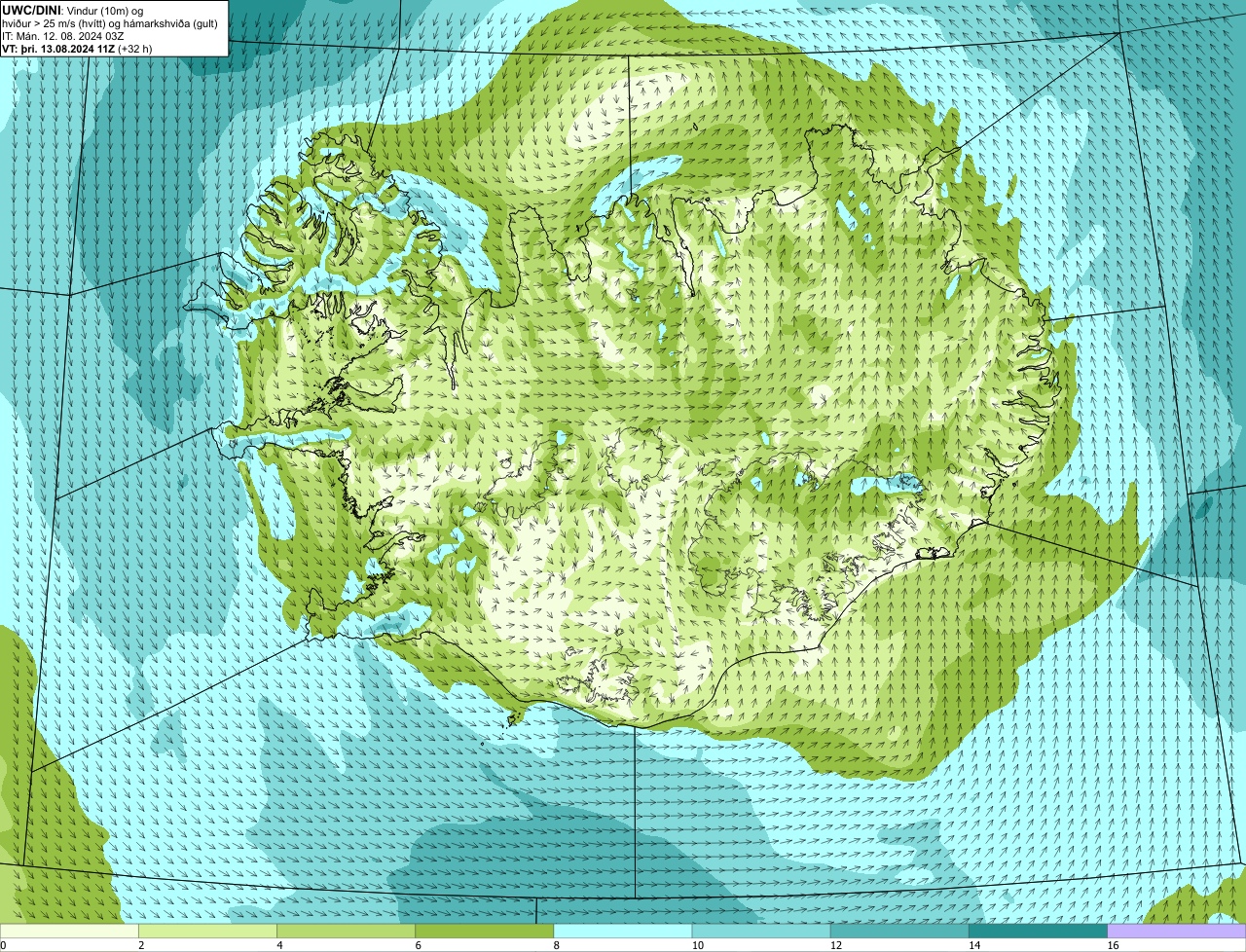This screenshot has height=952, width=1246.
Task: Click the legend scale label "2"
Action: coord(141,945)
